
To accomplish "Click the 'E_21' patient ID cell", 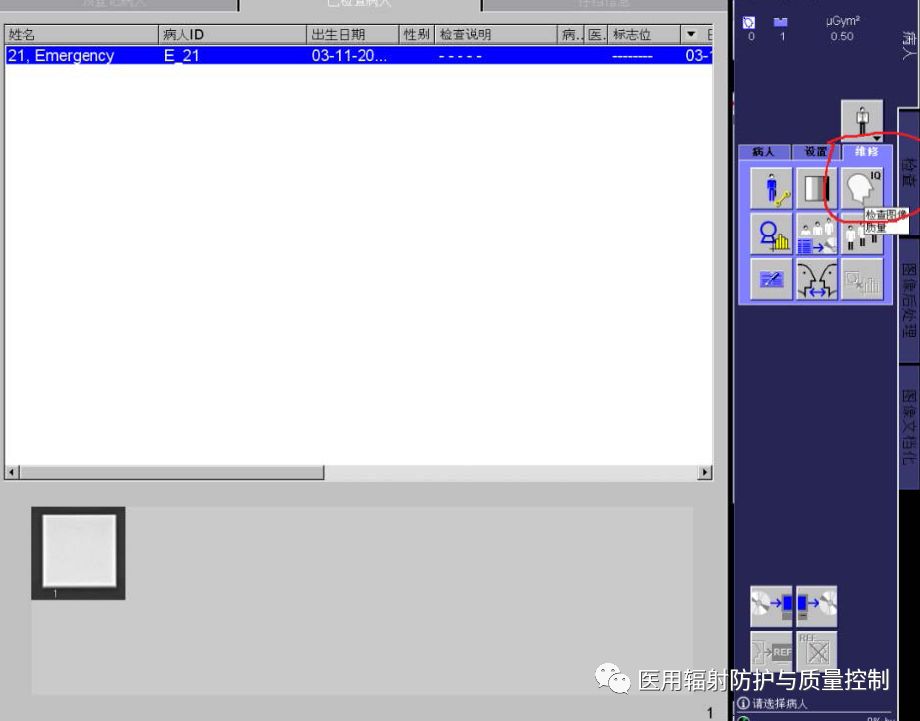I will click(182, 56).
